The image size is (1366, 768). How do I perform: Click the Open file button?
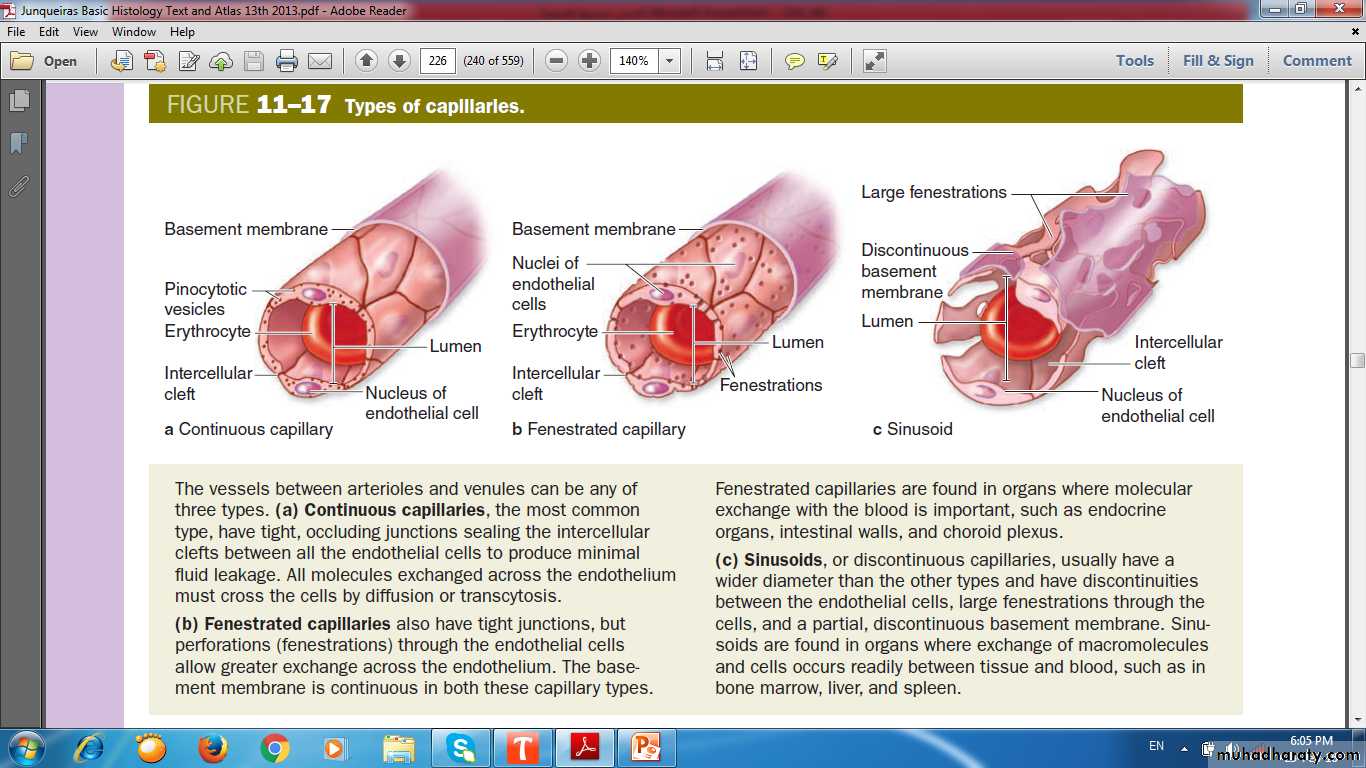tap(45, 61)
